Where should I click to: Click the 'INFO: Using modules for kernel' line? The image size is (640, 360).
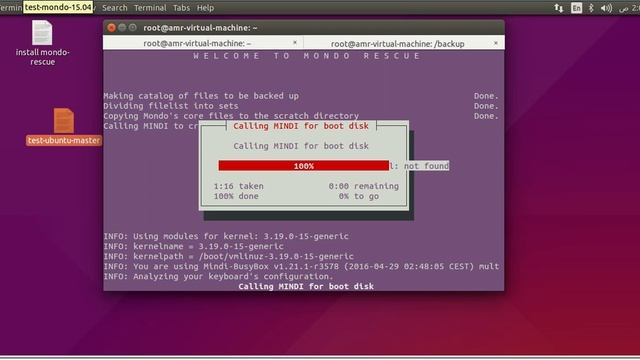[226, 236]
